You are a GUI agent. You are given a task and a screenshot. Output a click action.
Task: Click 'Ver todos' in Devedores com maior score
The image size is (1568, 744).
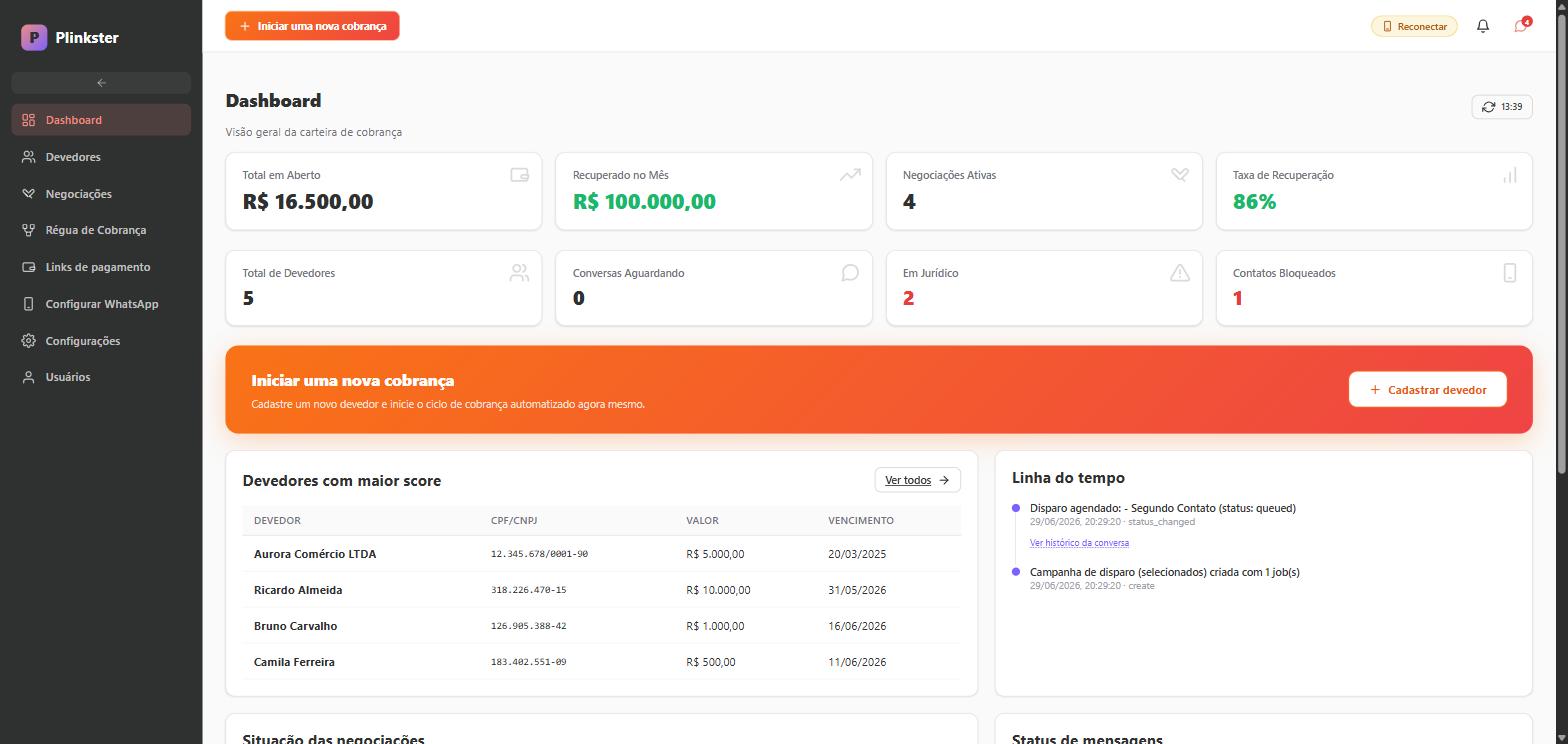click(x=917, y=480)
